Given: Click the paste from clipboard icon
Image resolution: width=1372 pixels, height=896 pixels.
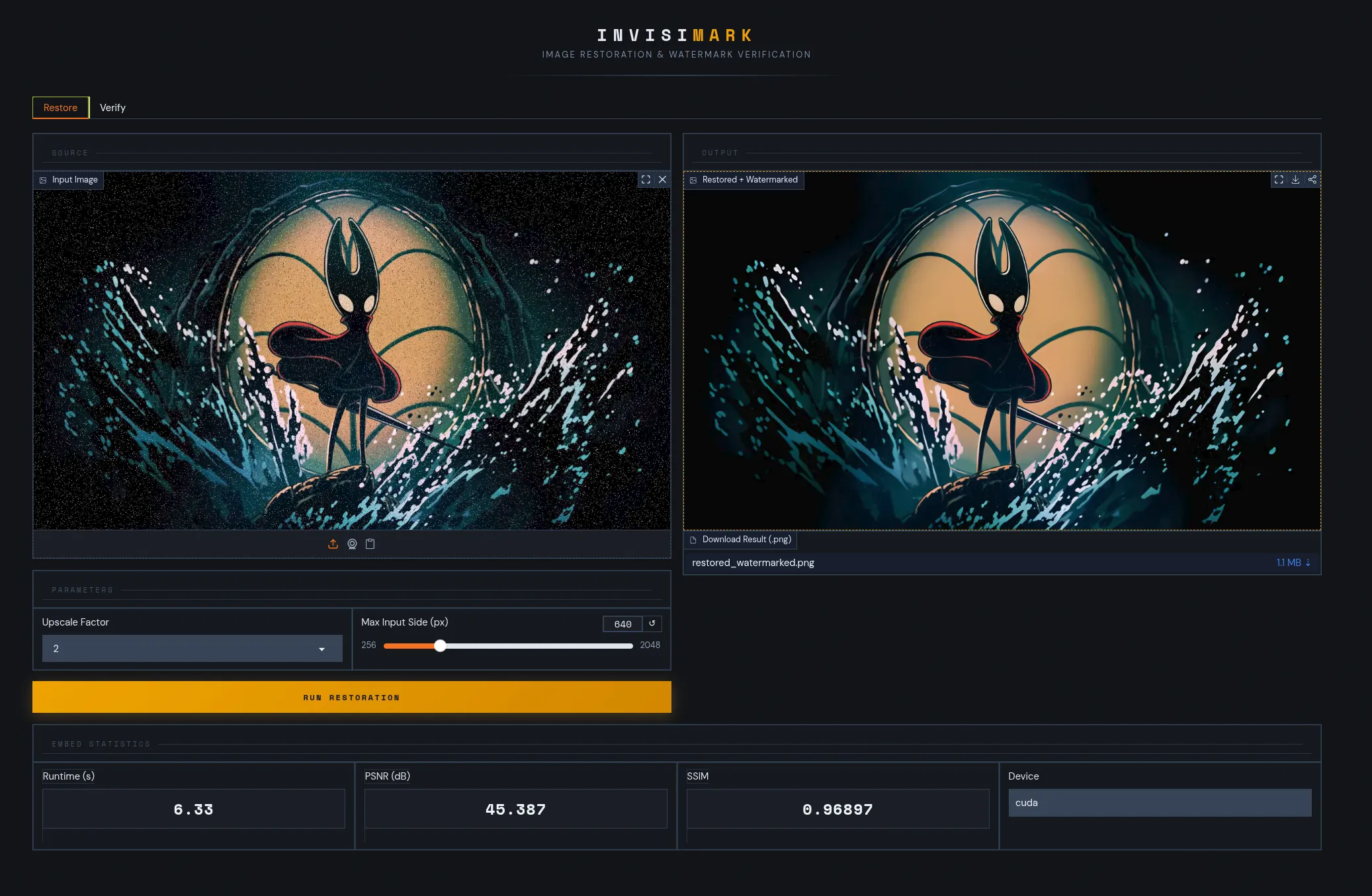Looking at the screenshot, I should (x=370, y=544).
